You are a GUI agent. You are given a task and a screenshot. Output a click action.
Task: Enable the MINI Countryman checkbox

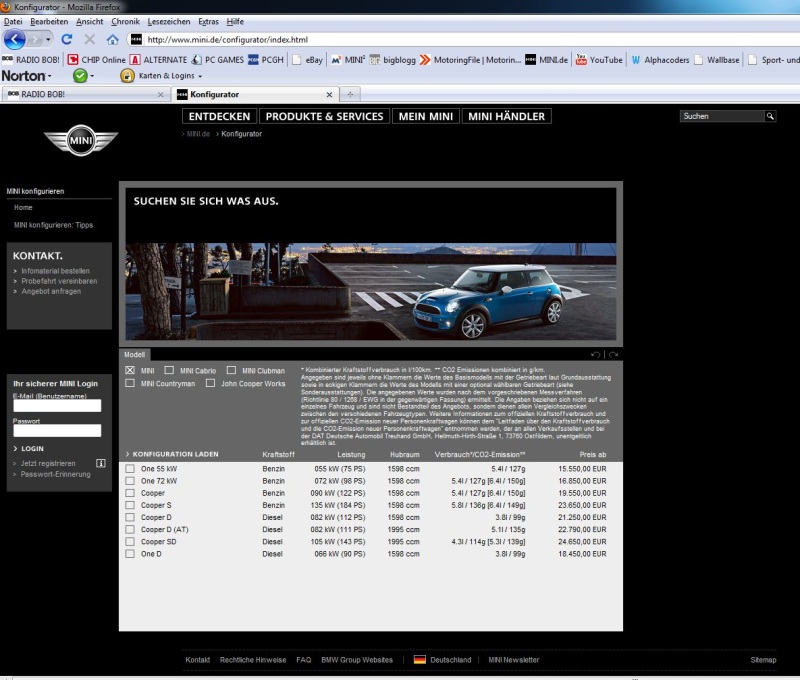point(130,383)
